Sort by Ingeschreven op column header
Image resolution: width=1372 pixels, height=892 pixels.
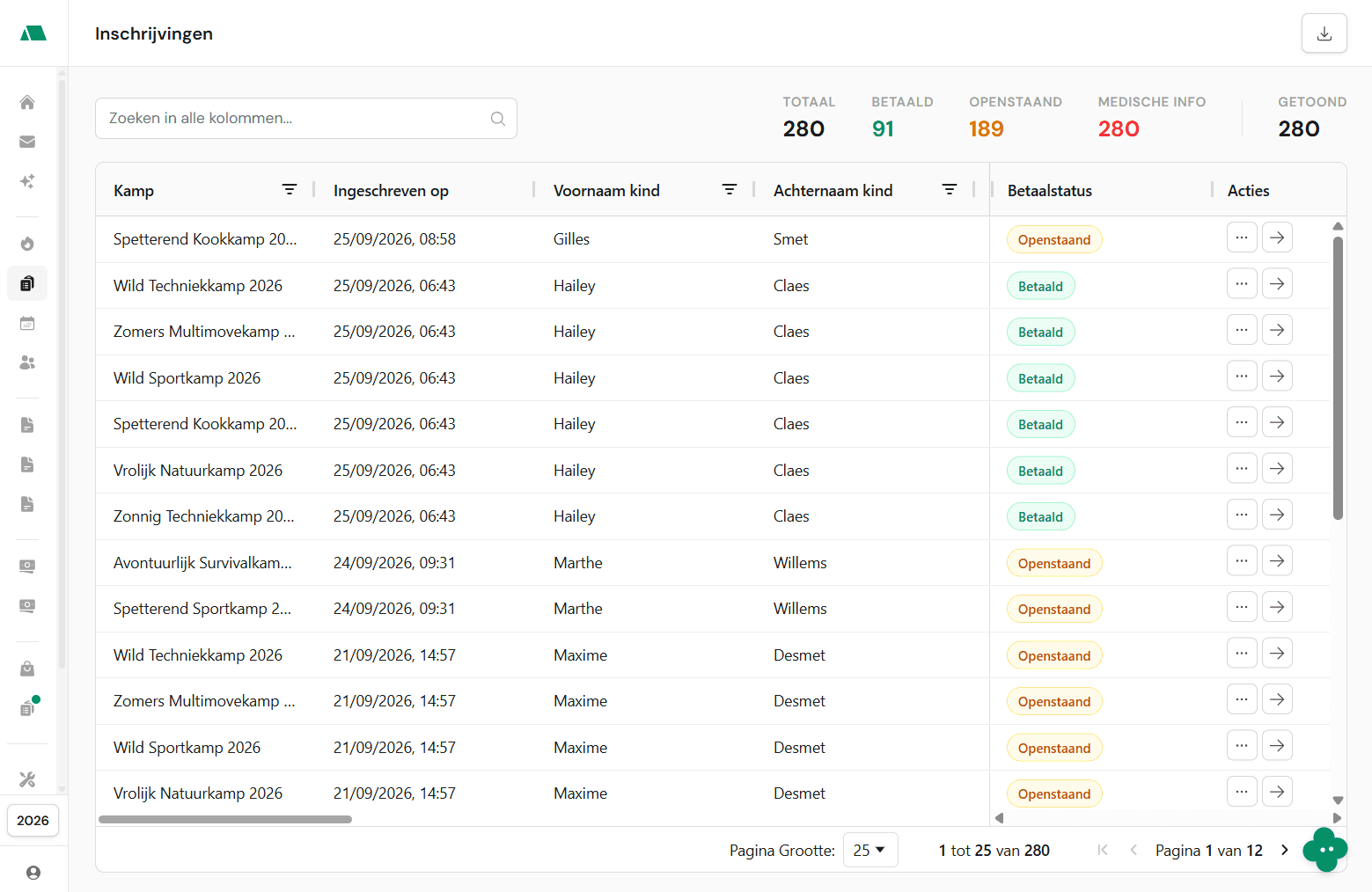tap(391, 191)
